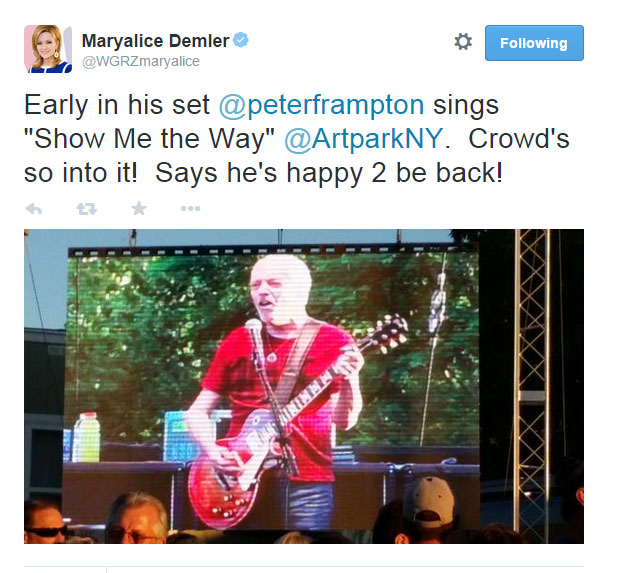Open the @peterframpton mention link
The height and width of the screenshot is (573, 618).
[321, 106]
